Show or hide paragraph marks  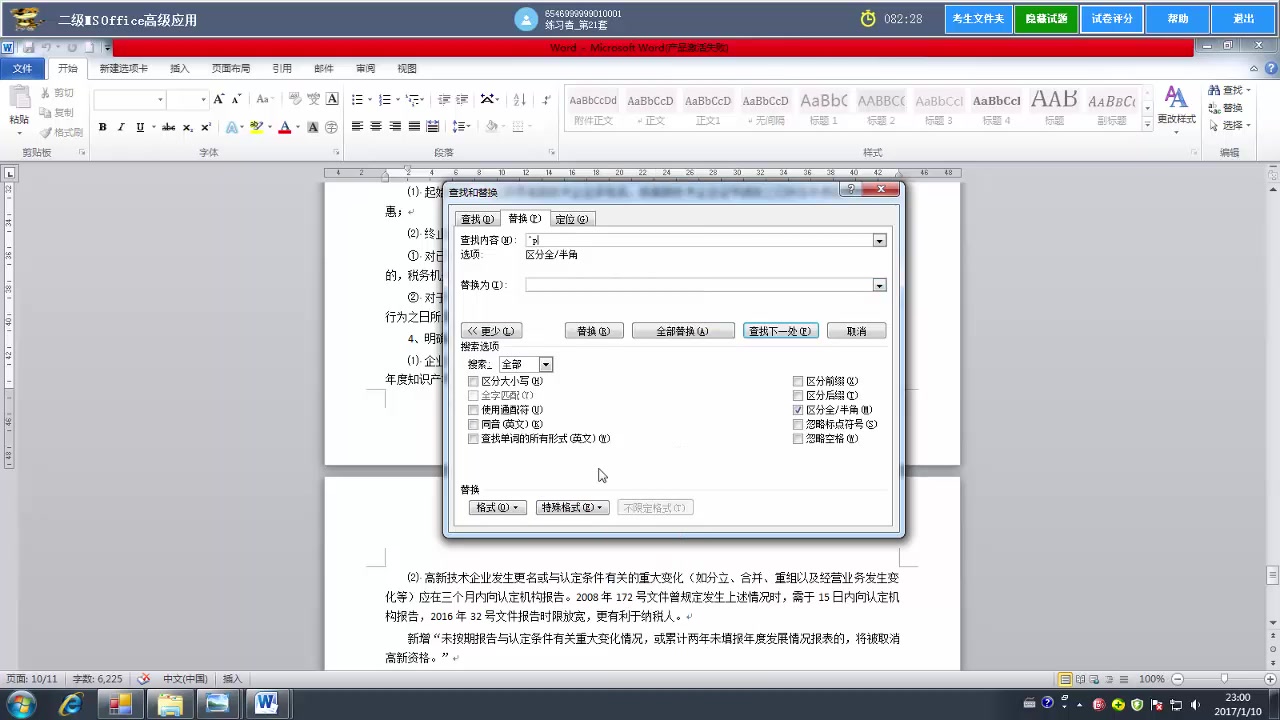[546, 99]
